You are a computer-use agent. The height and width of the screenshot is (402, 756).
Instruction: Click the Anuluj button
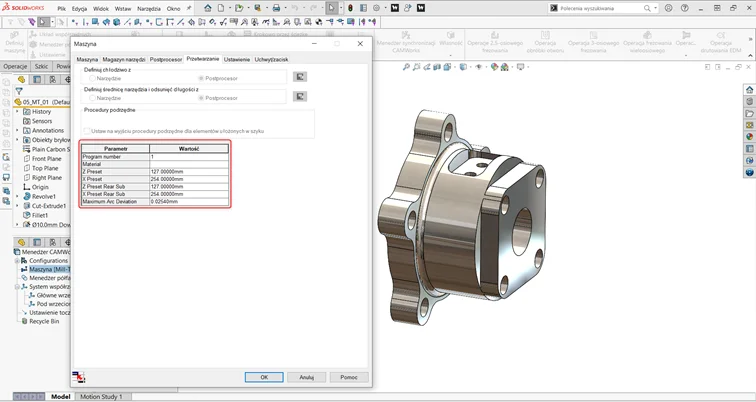tap(307, 377)
